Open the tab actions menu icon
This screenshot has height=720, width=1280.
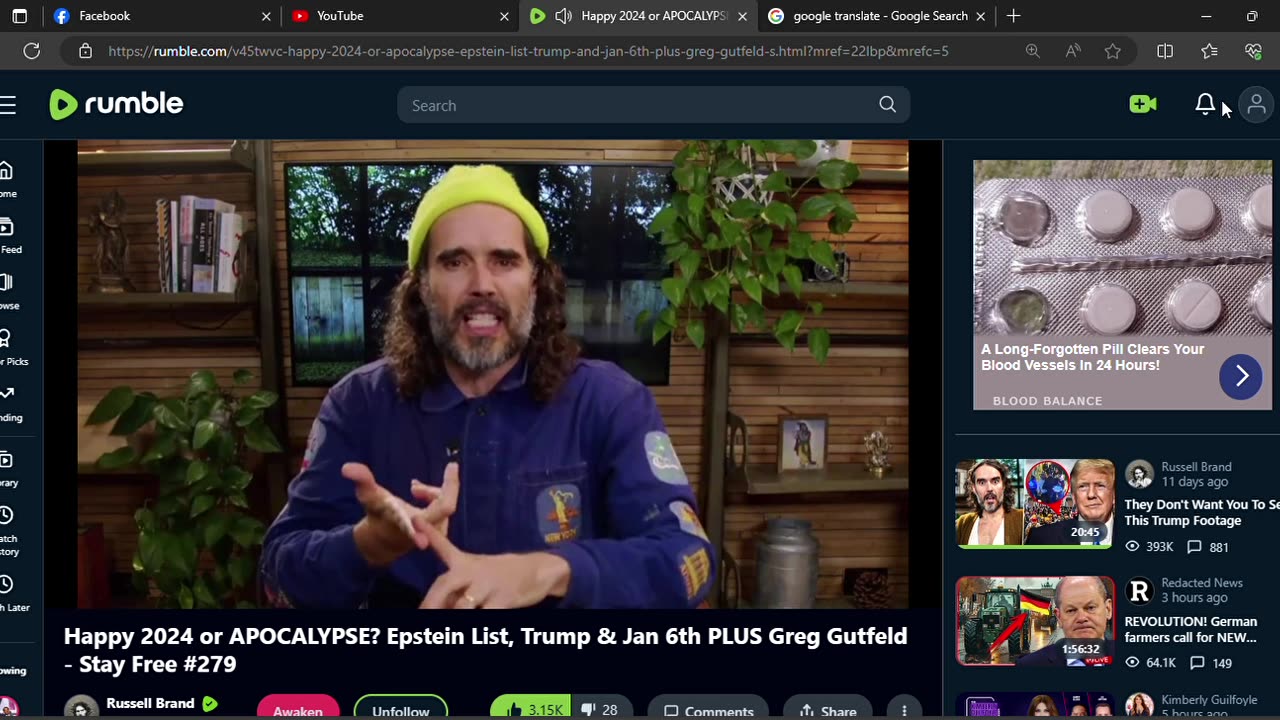[19, 16]
